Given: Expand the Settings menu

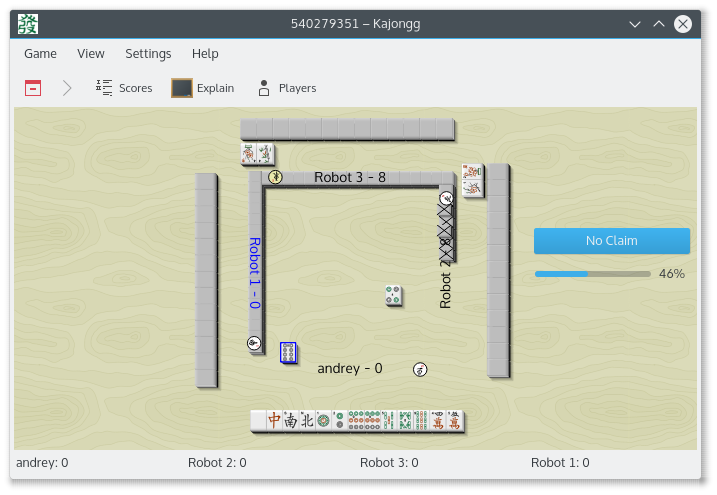Looking at the screenshot, I should (x=148, y=54).
